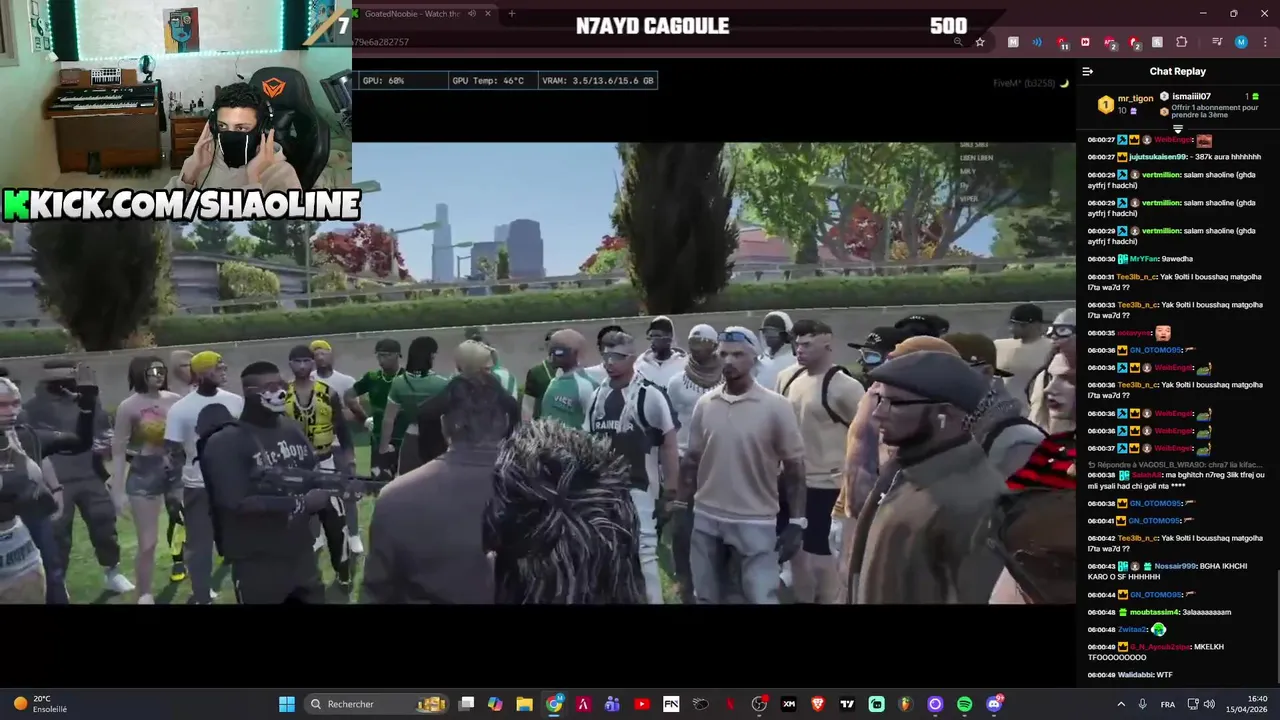This screenshot has width=1280, height=720.
Task: Open YouTube app in taskbar
Action: click(x=641, y=704)
